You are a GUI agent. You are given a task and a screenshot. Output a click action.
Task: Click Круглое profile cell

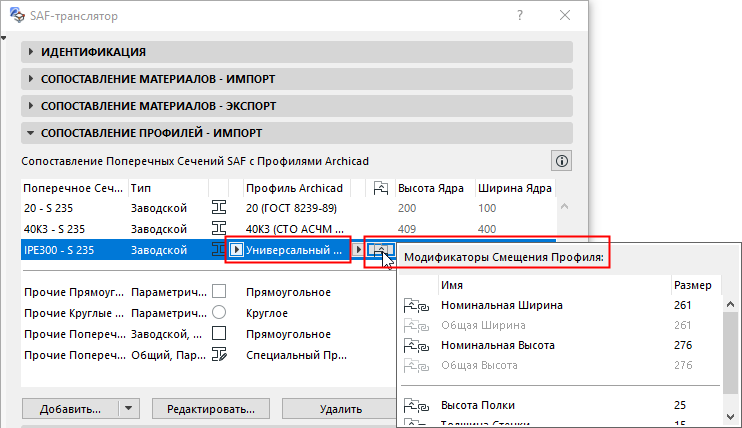(x=266, y=313)
